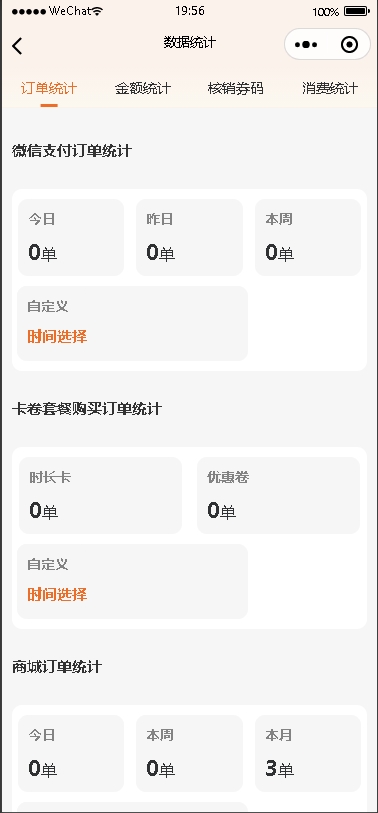Open the 优惠卷 order count card
Viewport: 378px width, 813px height.
pos(278,495)
